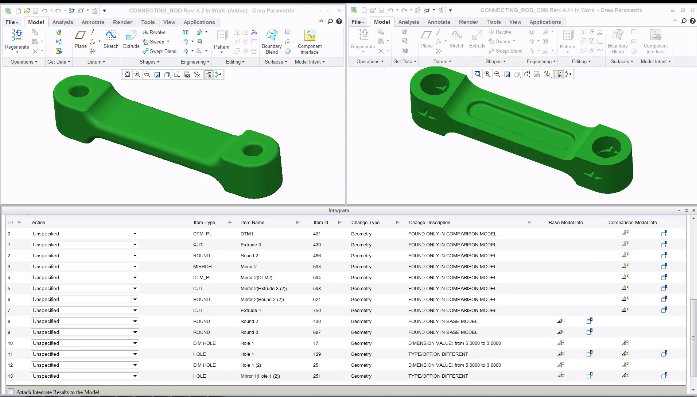The width and height of the screenshot is (697, 397).
Task: Open the Sketch tool in left window
Action: click(x=111, y=39)
